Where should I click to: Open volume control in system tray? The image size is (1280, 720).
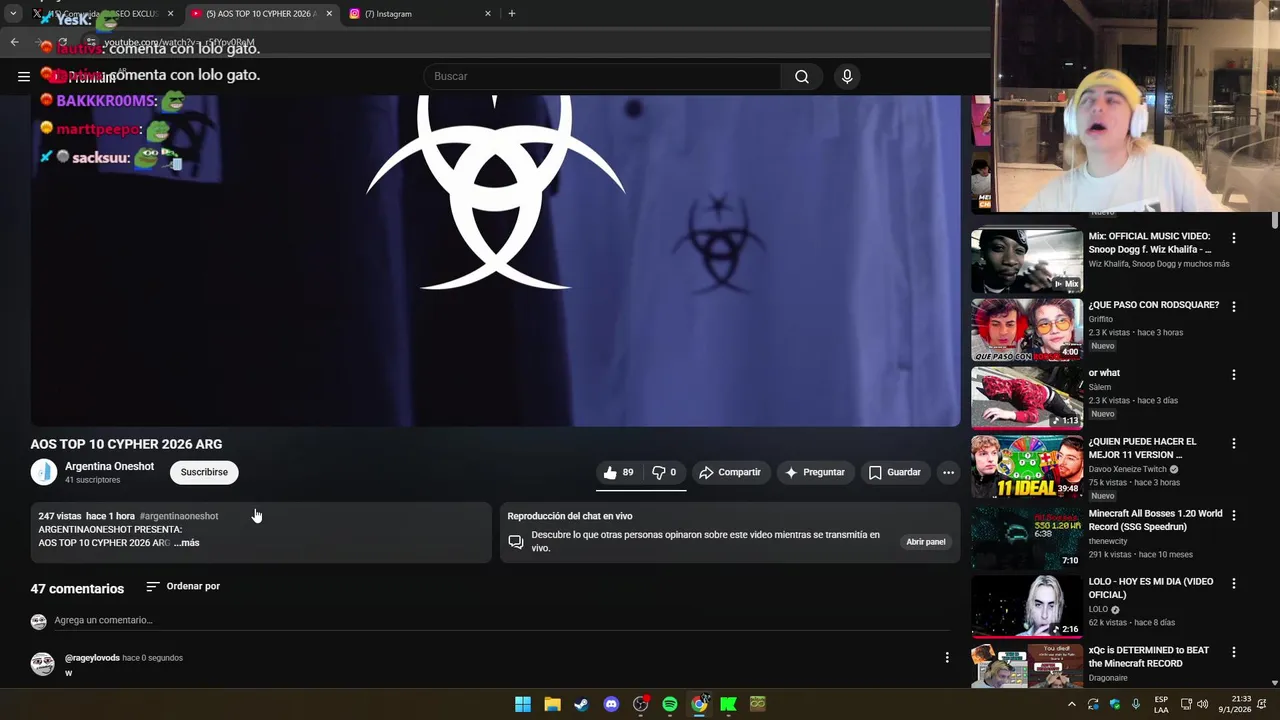(x=1202, y=704)
